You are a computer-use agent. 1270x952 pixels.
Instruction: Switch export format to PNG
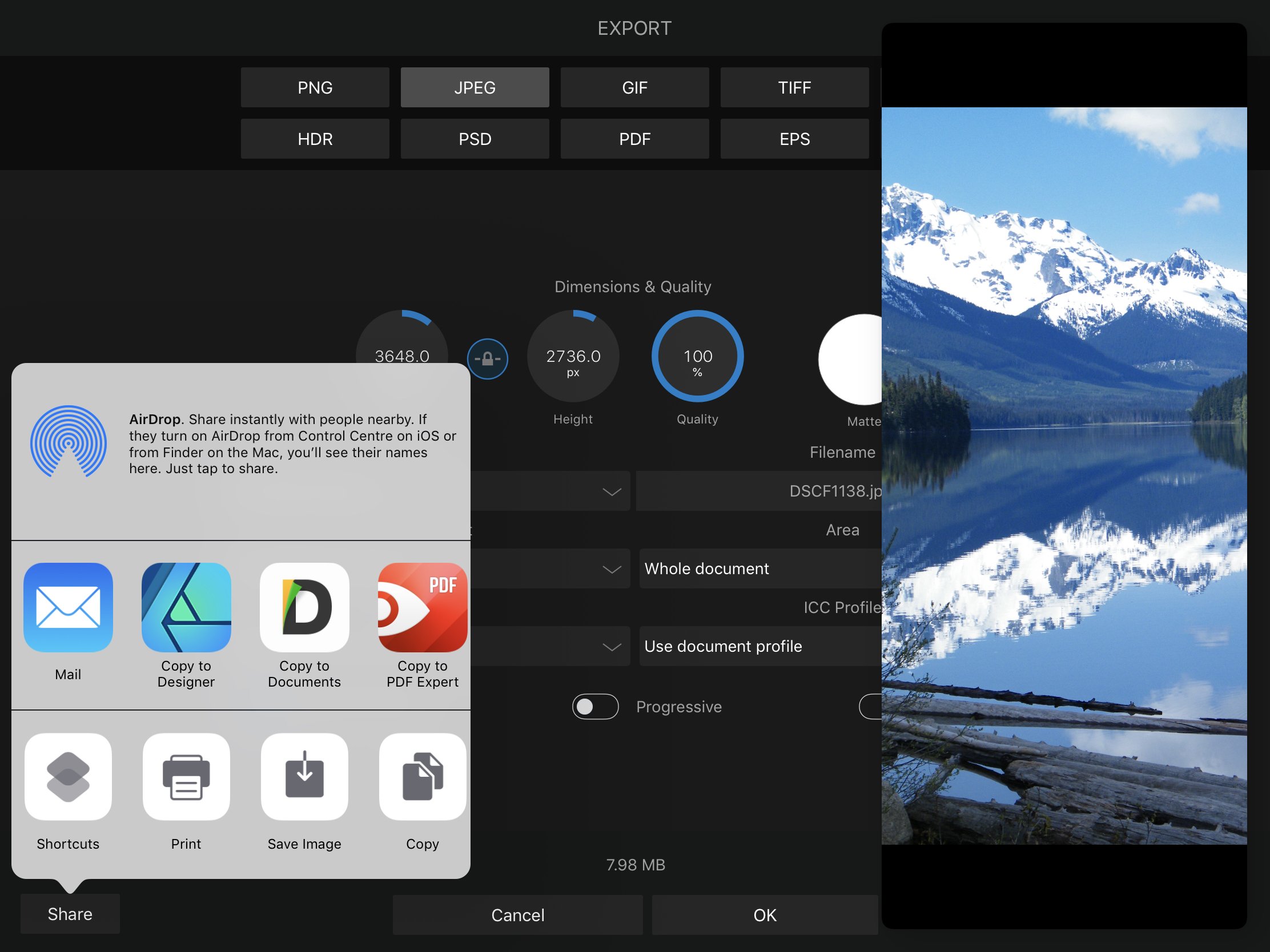(315, 87)
